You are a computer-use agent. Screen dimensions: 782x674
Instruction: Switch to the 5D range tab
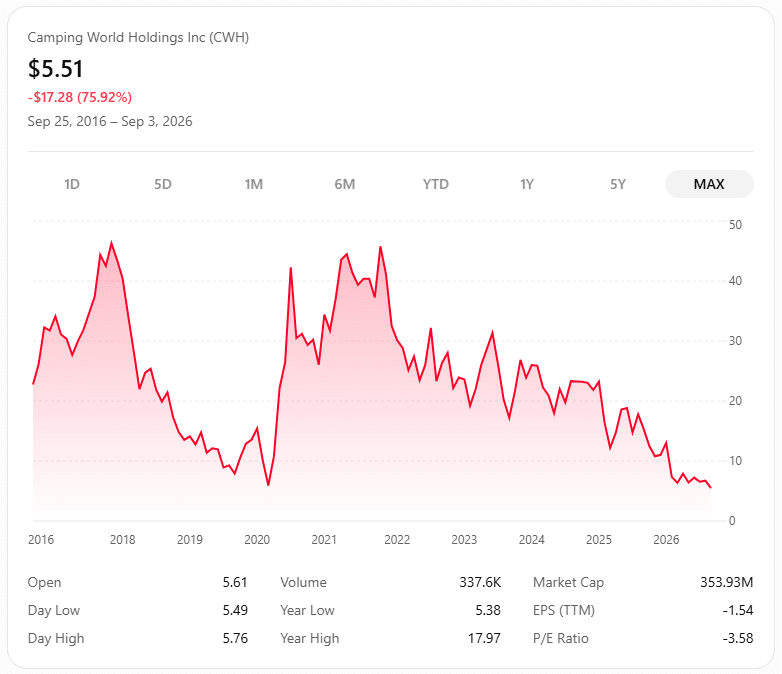163,184
